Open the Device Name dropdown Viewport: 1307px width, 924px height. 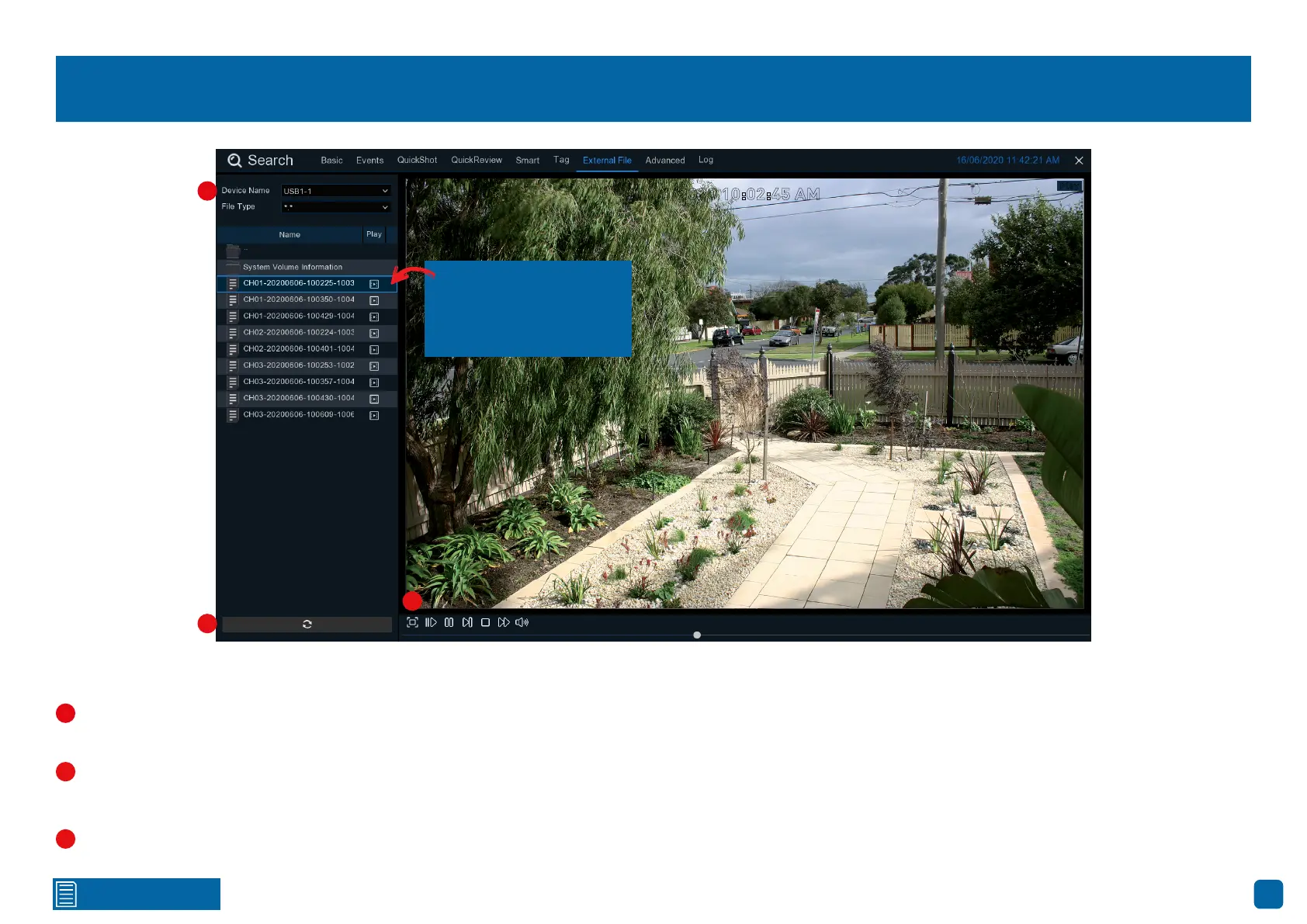335,191
